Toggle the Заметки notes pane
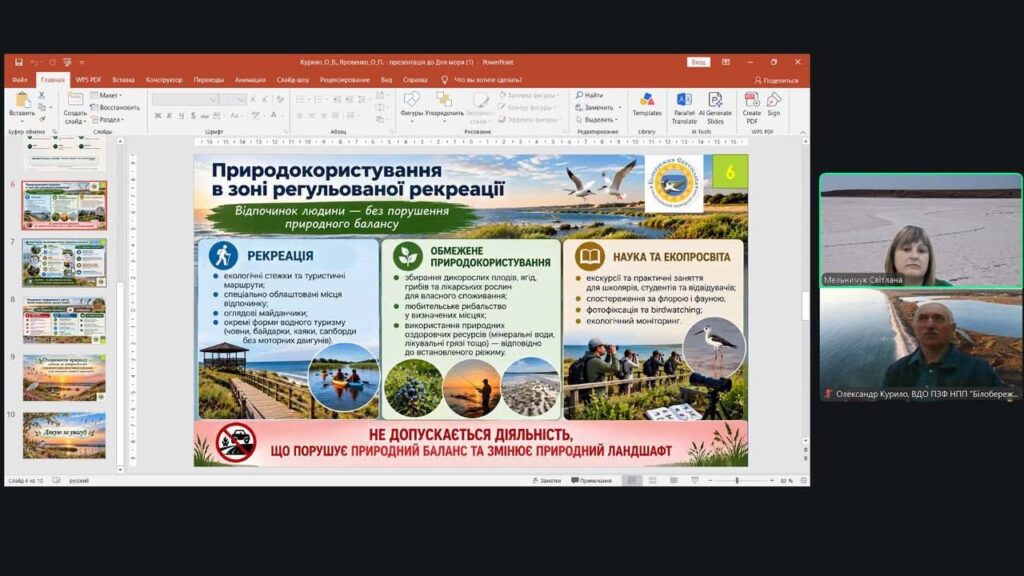Screen dimensions: 1024x576 547,481
